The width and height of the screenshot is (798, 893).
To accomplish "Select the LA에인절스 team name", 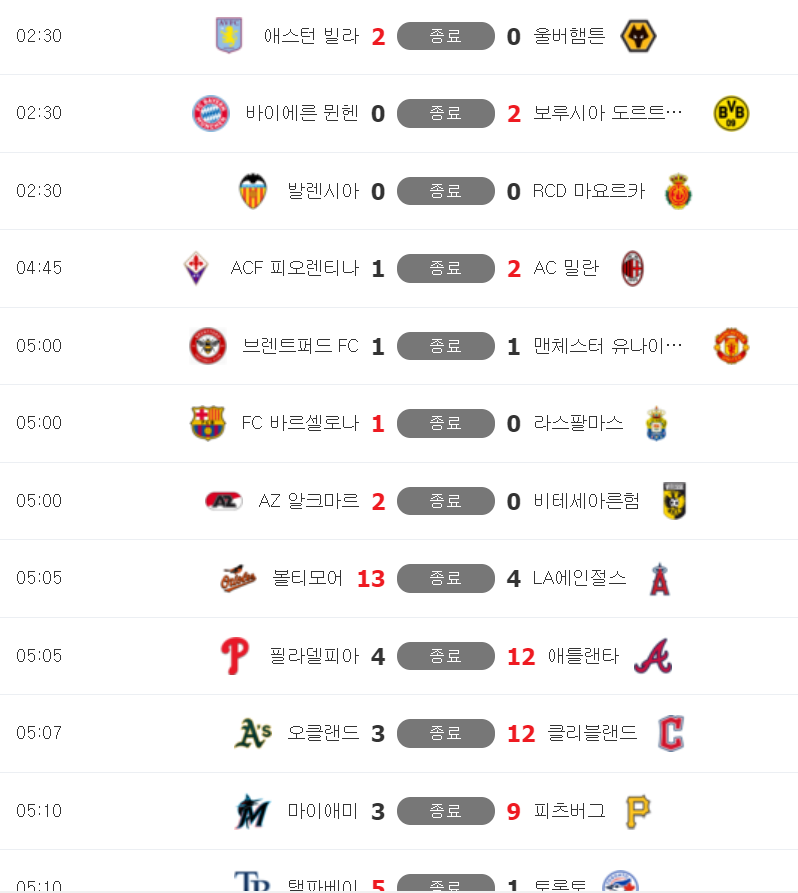I will coord(579,578).
